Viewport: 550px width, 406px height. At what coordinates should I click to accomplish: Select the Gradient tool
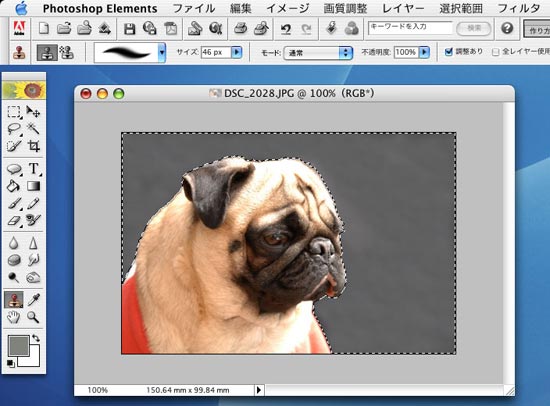[x=33, y=186]
